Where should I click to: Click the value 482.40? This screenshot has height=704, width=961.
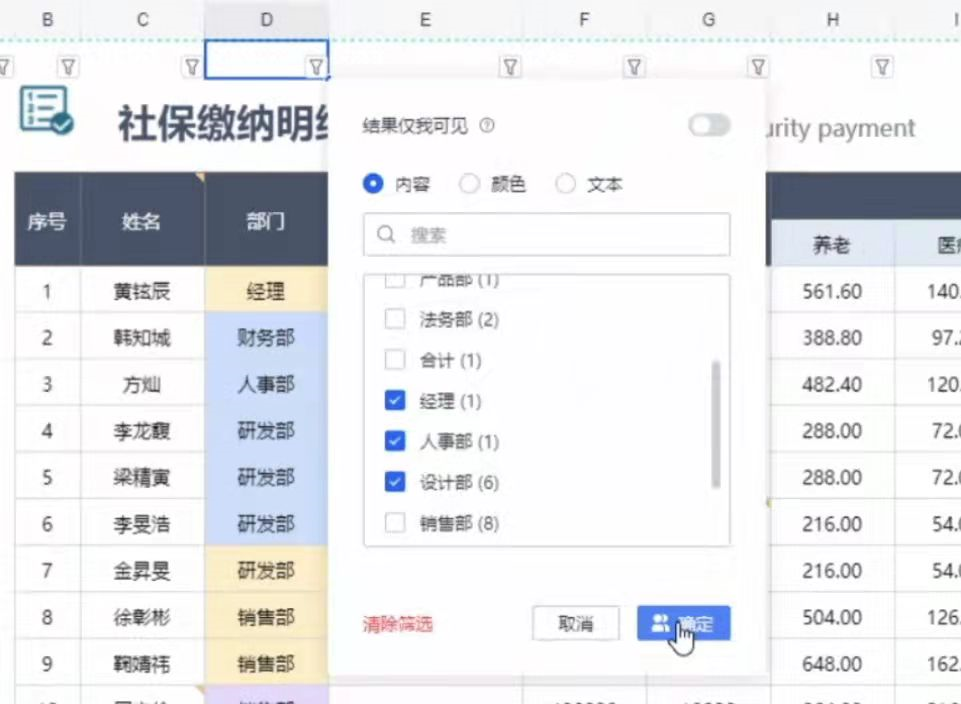tap(832, 384)
